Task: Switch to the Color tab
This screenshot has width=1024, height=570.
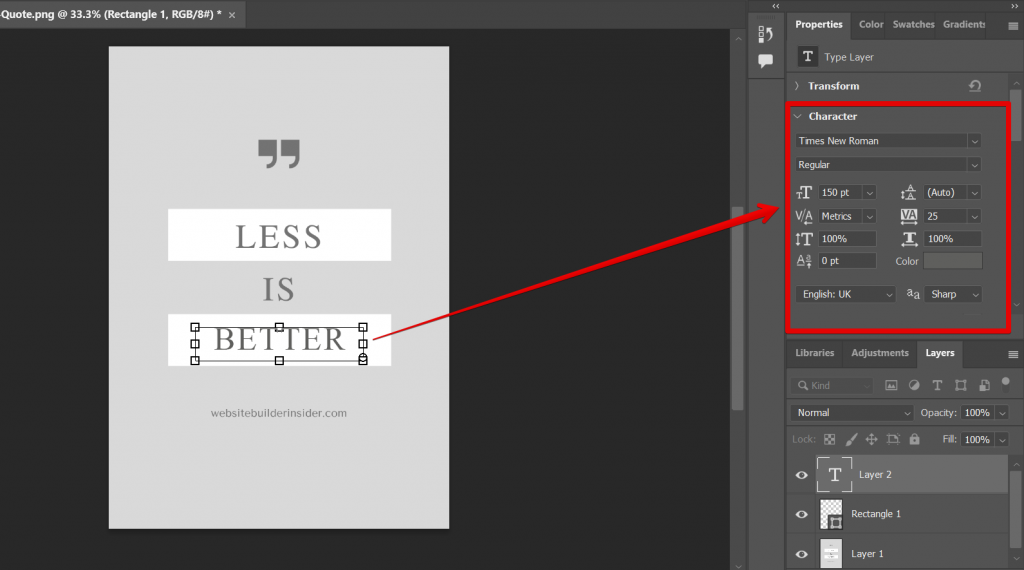Action: tap(871, 24)
